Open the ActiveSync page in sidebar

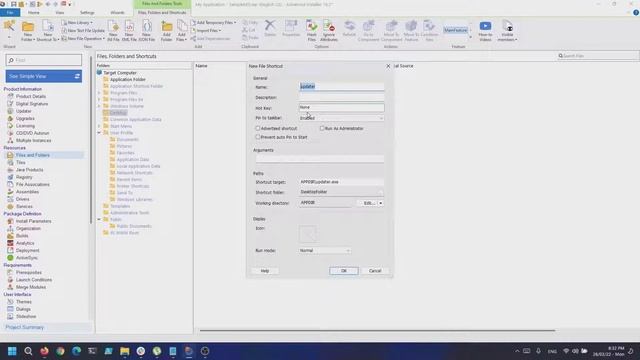[x=27, y=258]
